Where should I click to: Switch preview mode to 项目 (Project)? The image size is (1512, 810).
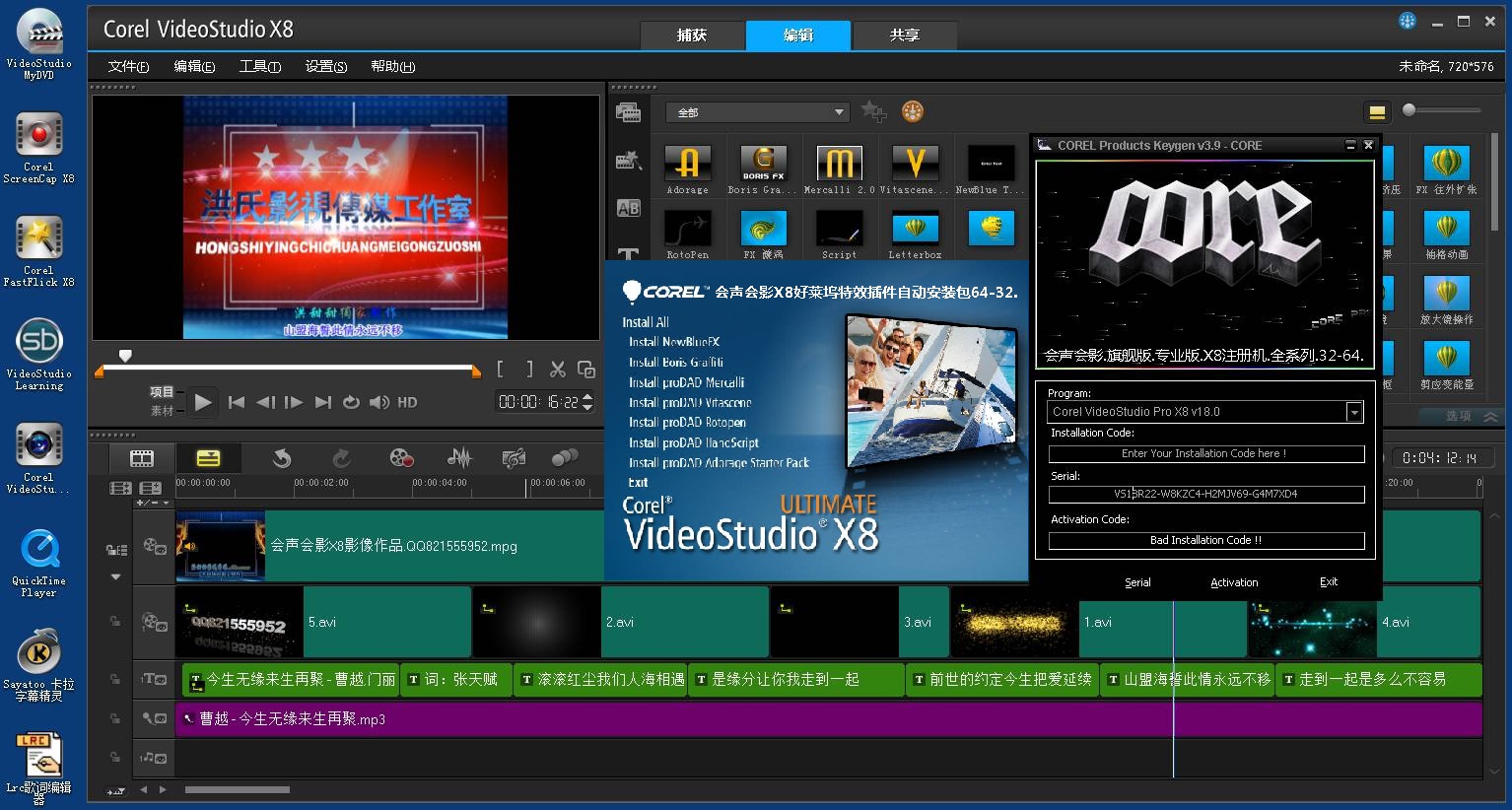(162, 392)
